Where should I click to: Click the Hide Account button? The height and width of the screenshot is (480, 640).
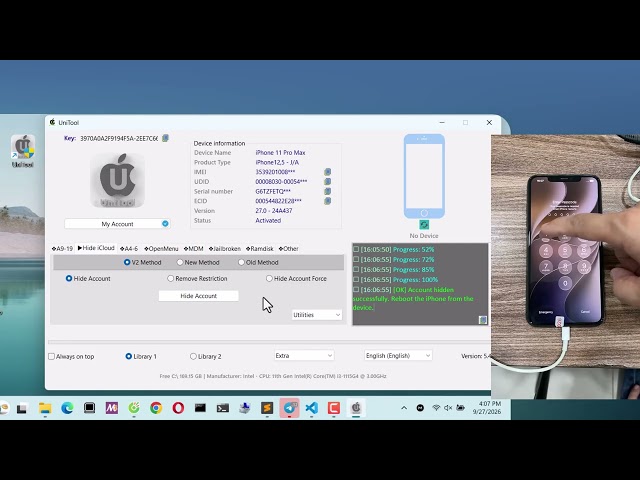click(x=198, y=296)
